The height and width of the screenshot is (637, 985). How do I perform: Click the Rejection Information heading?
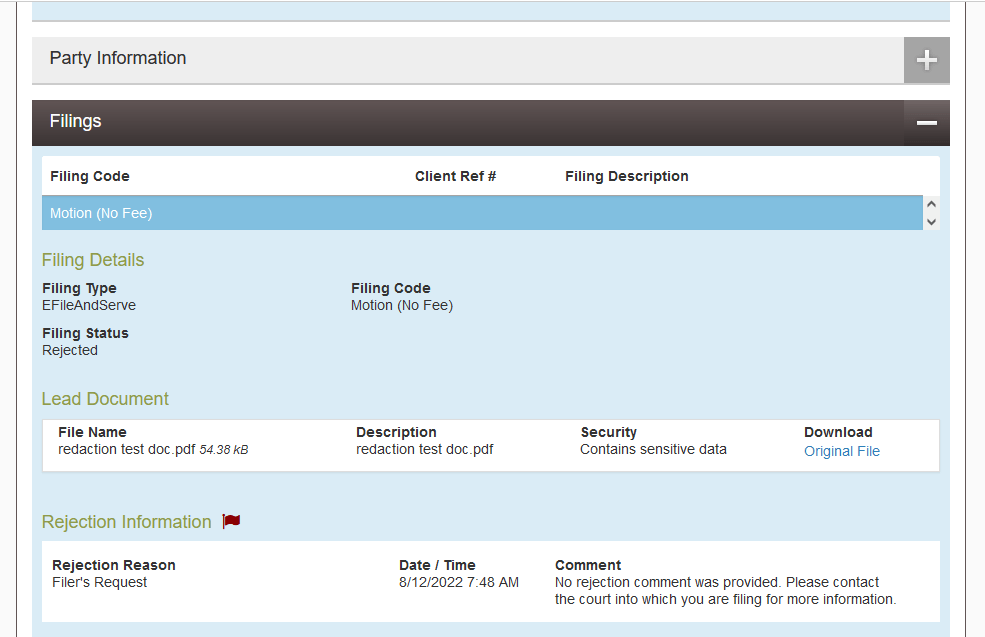pyautogui.click(x=126, y=521)
